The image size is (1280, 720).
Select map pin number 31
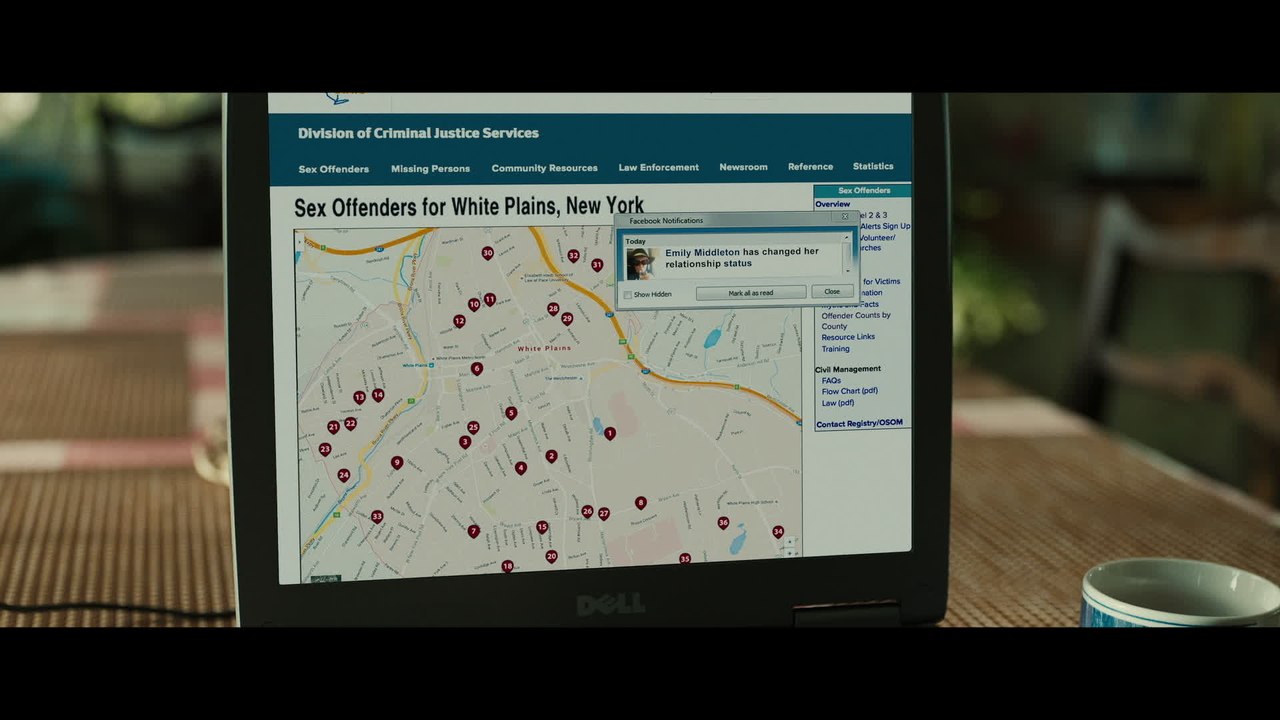(x=597, y=265)
